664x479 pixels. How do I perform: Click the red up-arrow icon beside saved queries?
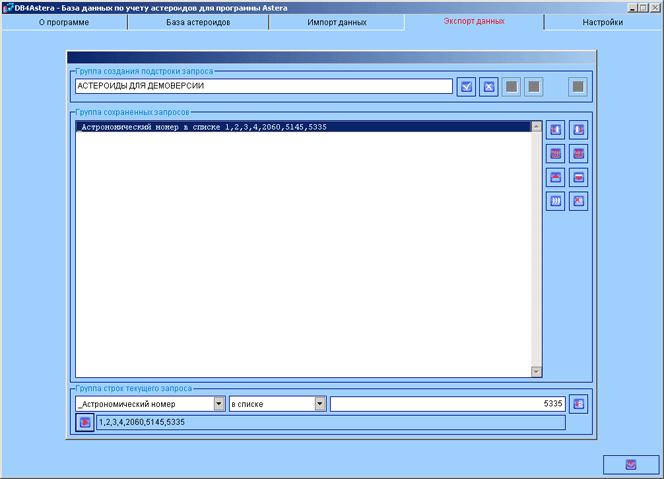pos(555,177)
